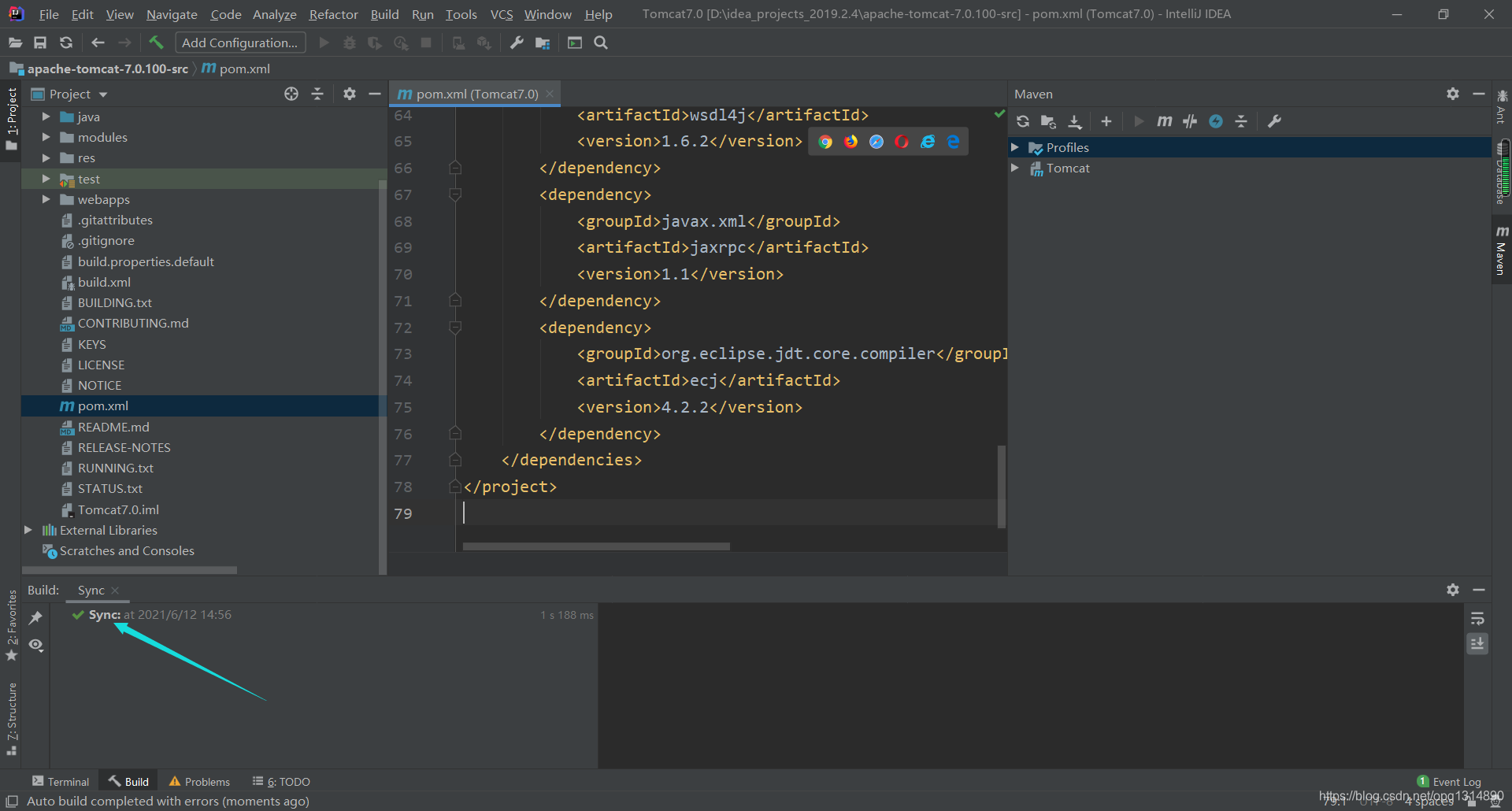This screenshot has height=811, width=1512.
Task: Reimport all Maven projects
Action: tap(1023, 121)
